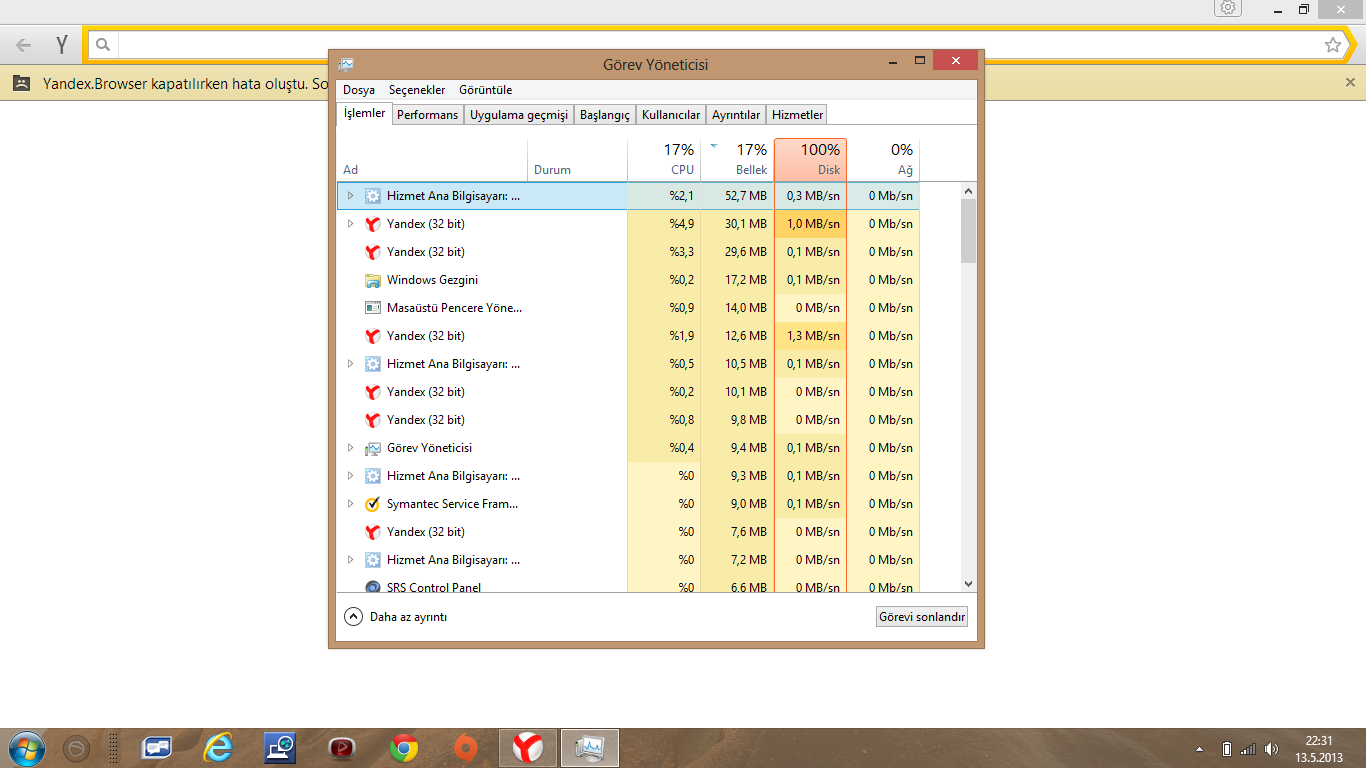The width and height of the screenshot is (1366, 768).
Task: Show hidden tray icons arrow
Action: [1199, 749]
